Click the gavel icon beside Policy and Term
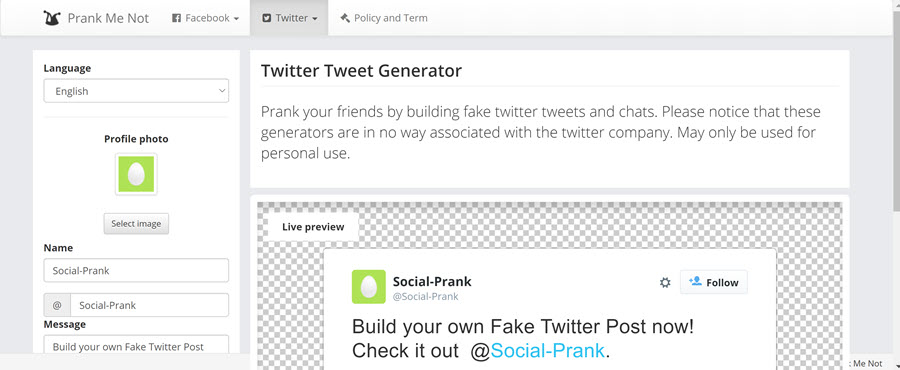This screenshot has width=900, height=370. click(x=345, y=18)
